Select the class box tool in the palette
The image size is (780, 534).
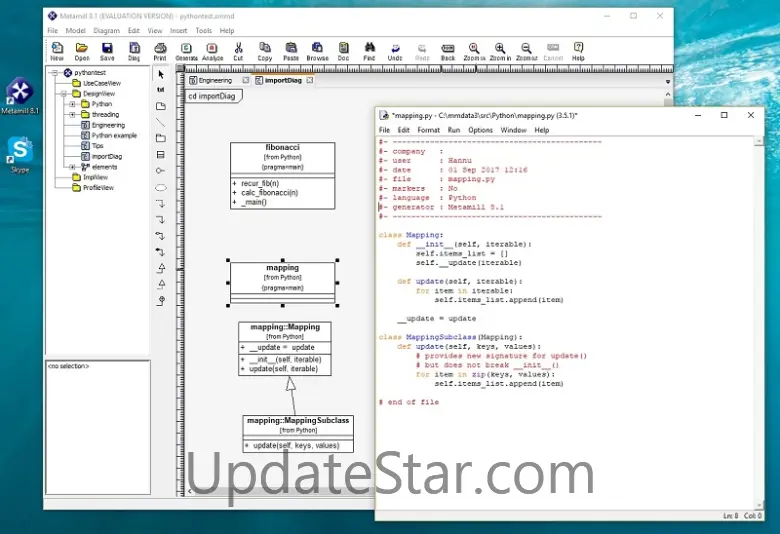[161, 155]
